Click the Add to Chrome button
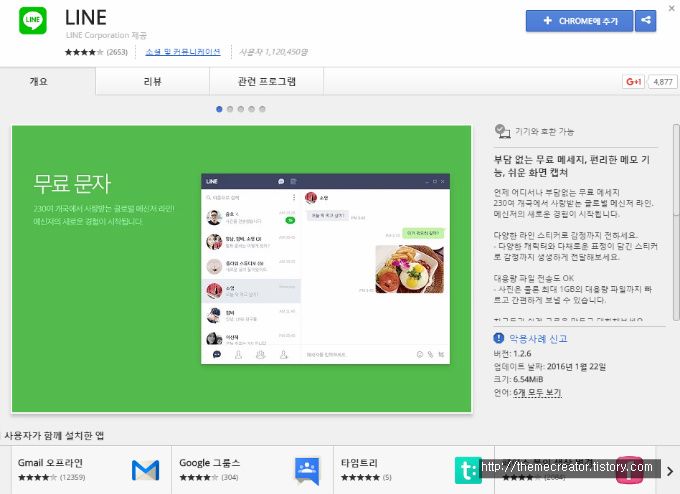The height and width of the screenshot is (494, 680). pos(579,21)
